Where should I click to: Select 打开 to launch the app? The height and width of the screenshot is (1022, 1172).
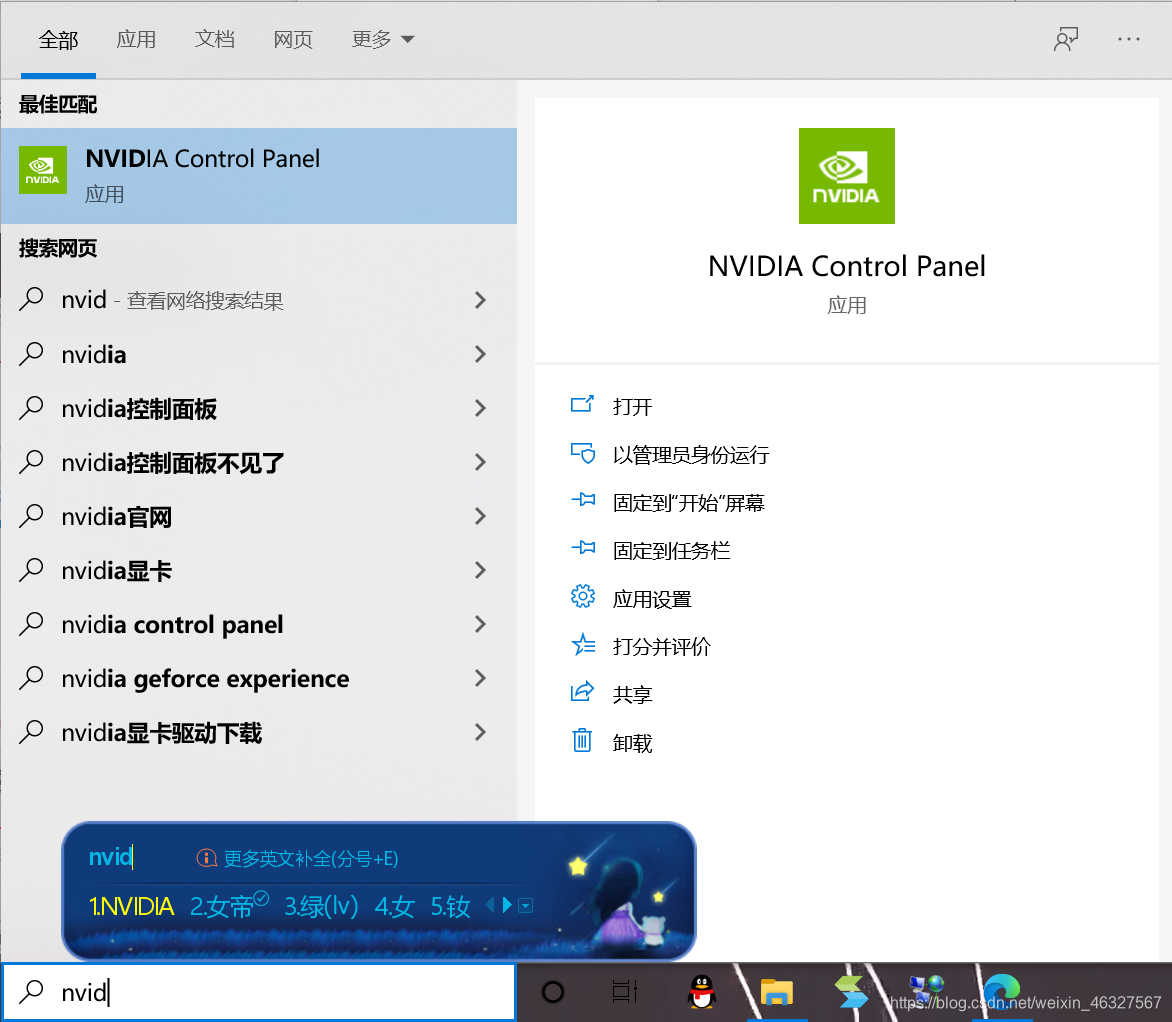[632, 406]
